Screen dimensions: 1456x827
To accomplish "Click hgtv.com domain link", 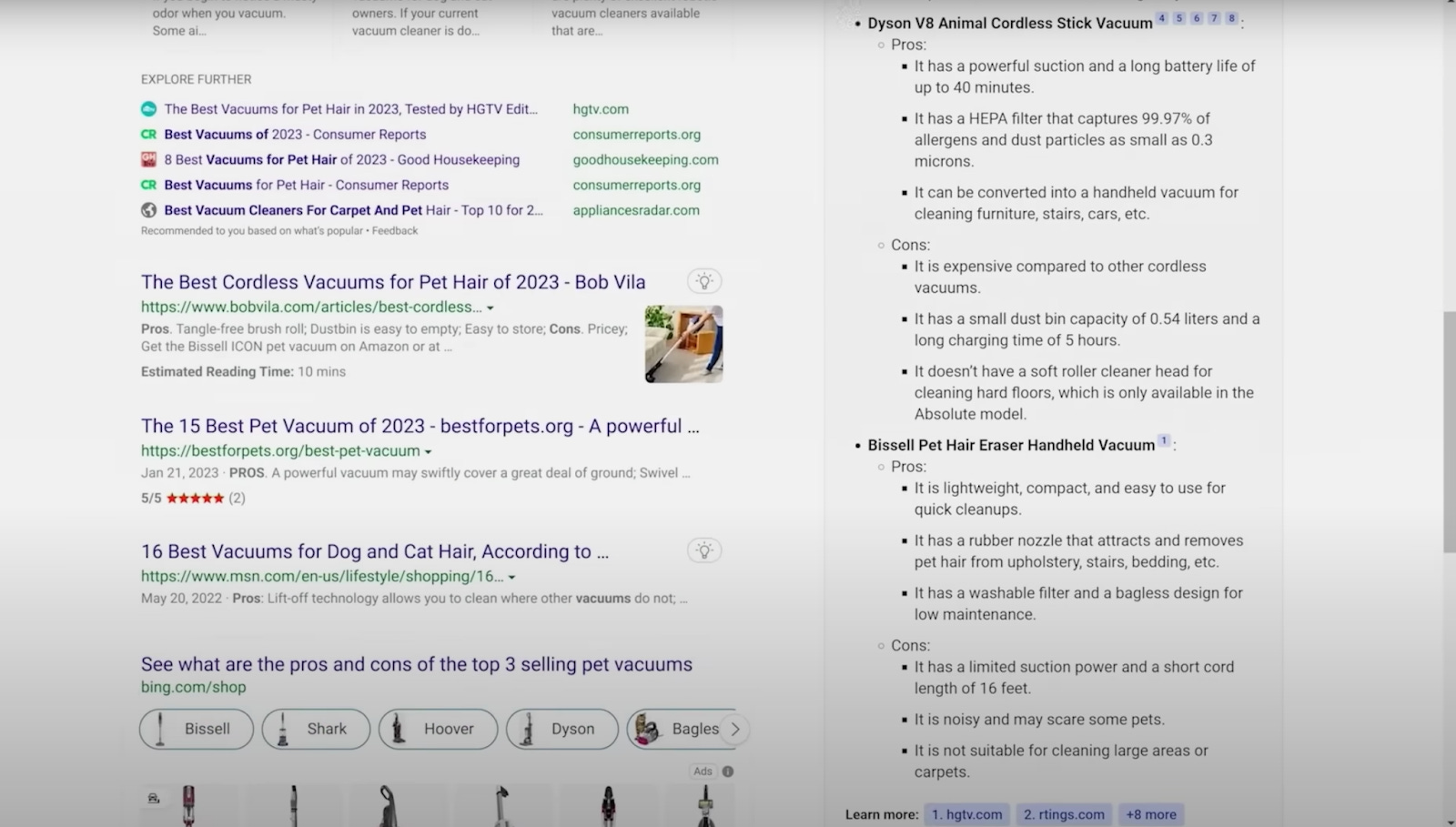I will (601, 109).
